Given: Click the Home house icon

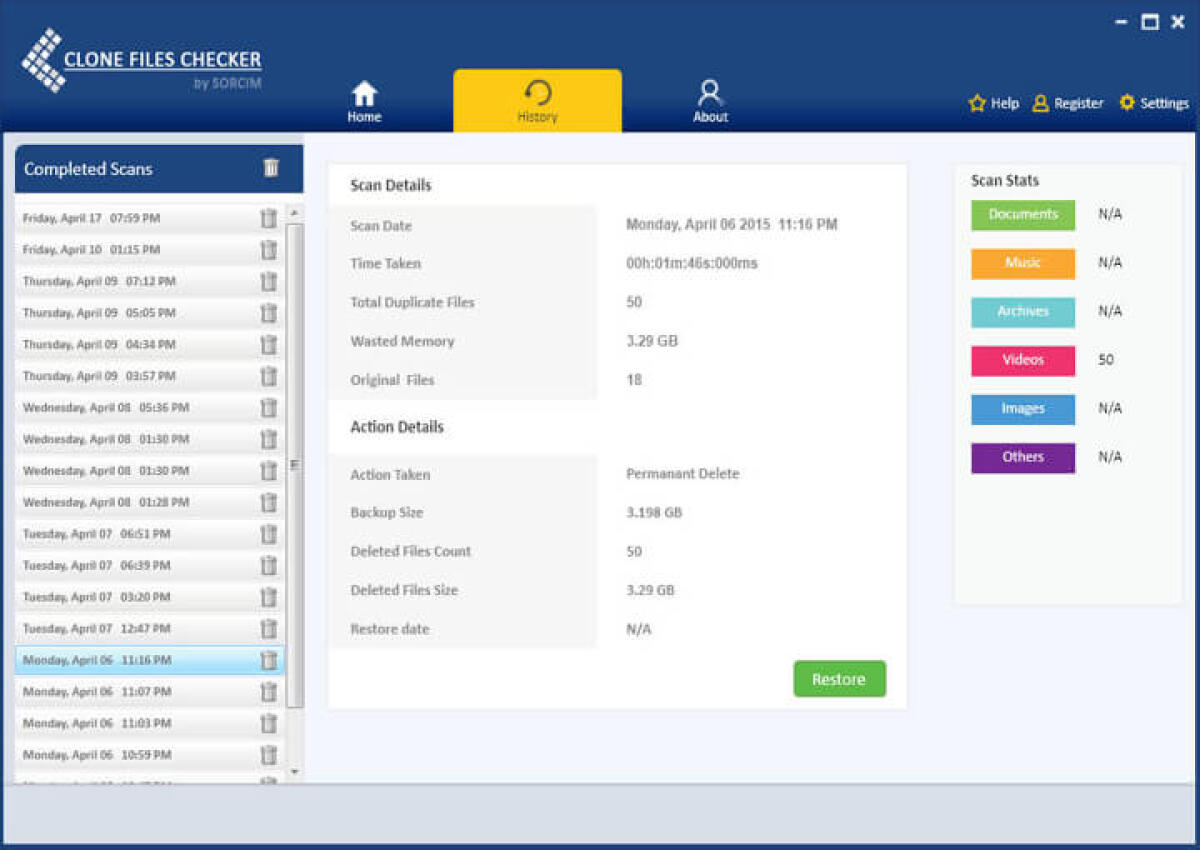Looking at the screenshot, I should pos(363,92).
